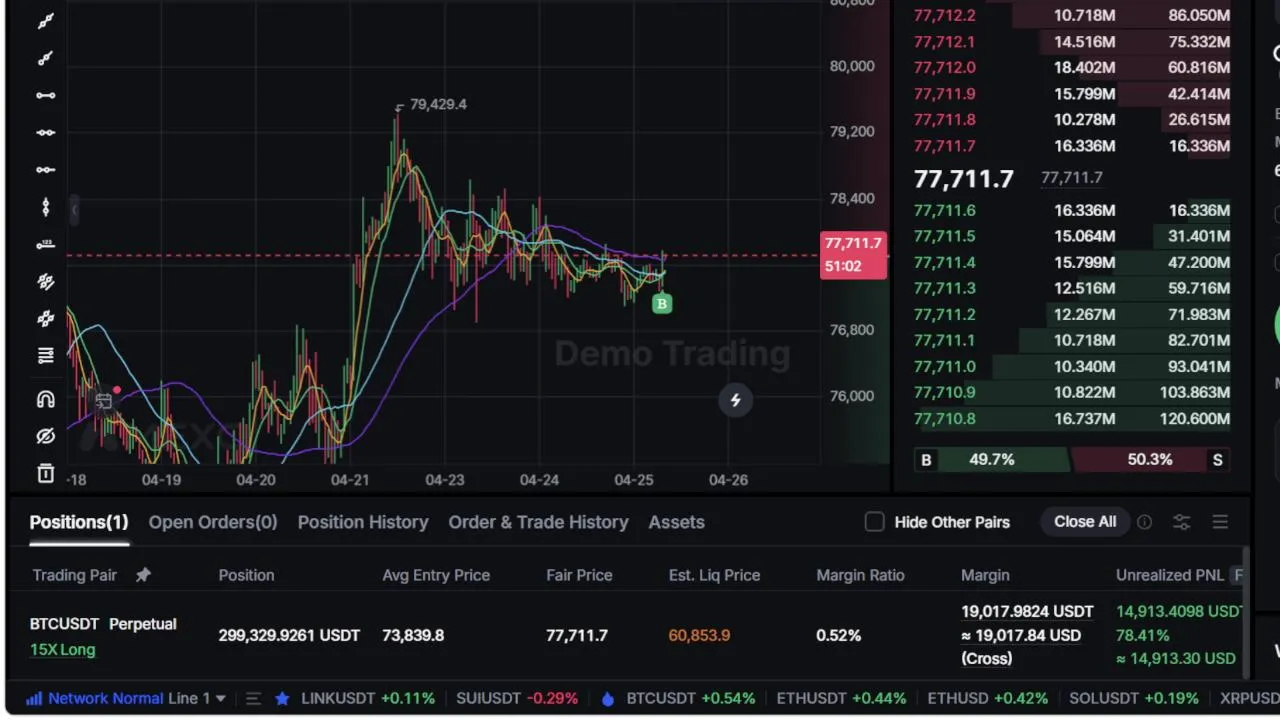Open the Positions(1) tab
The image size is (1280, 720).
79,522
